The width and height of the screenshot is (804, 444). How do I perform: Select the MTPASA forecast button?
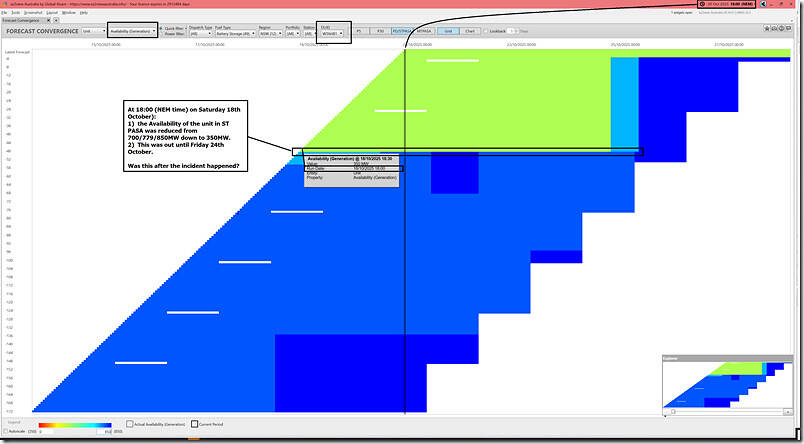coord(423,31)
